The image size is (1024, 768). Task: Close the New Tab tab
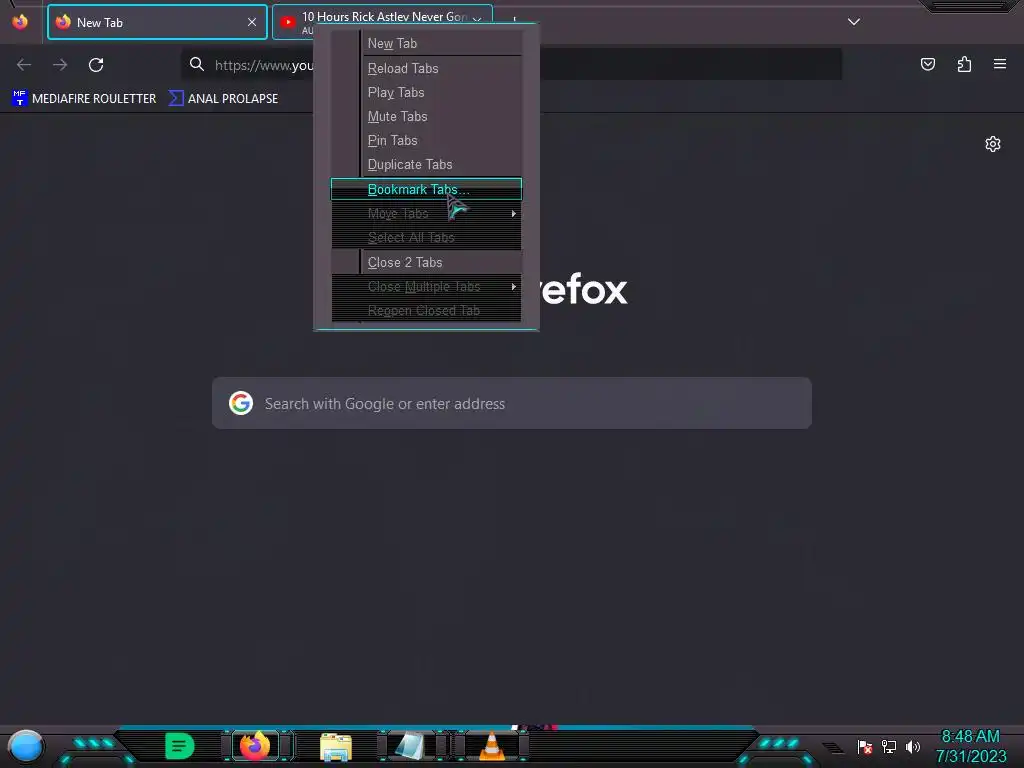point(252,22)
